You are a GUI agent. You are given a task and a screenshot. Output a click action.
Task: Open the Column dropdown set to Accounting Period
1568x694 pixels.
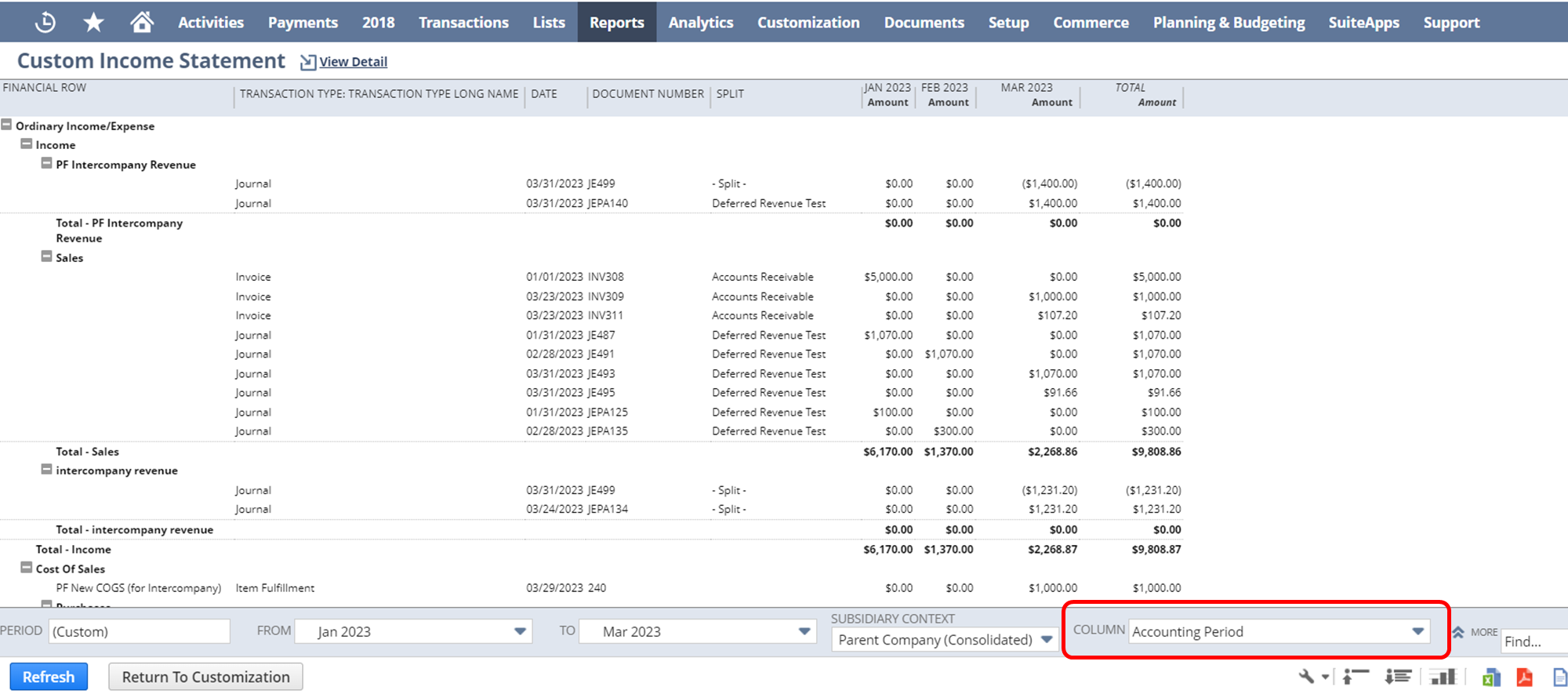1279,631
